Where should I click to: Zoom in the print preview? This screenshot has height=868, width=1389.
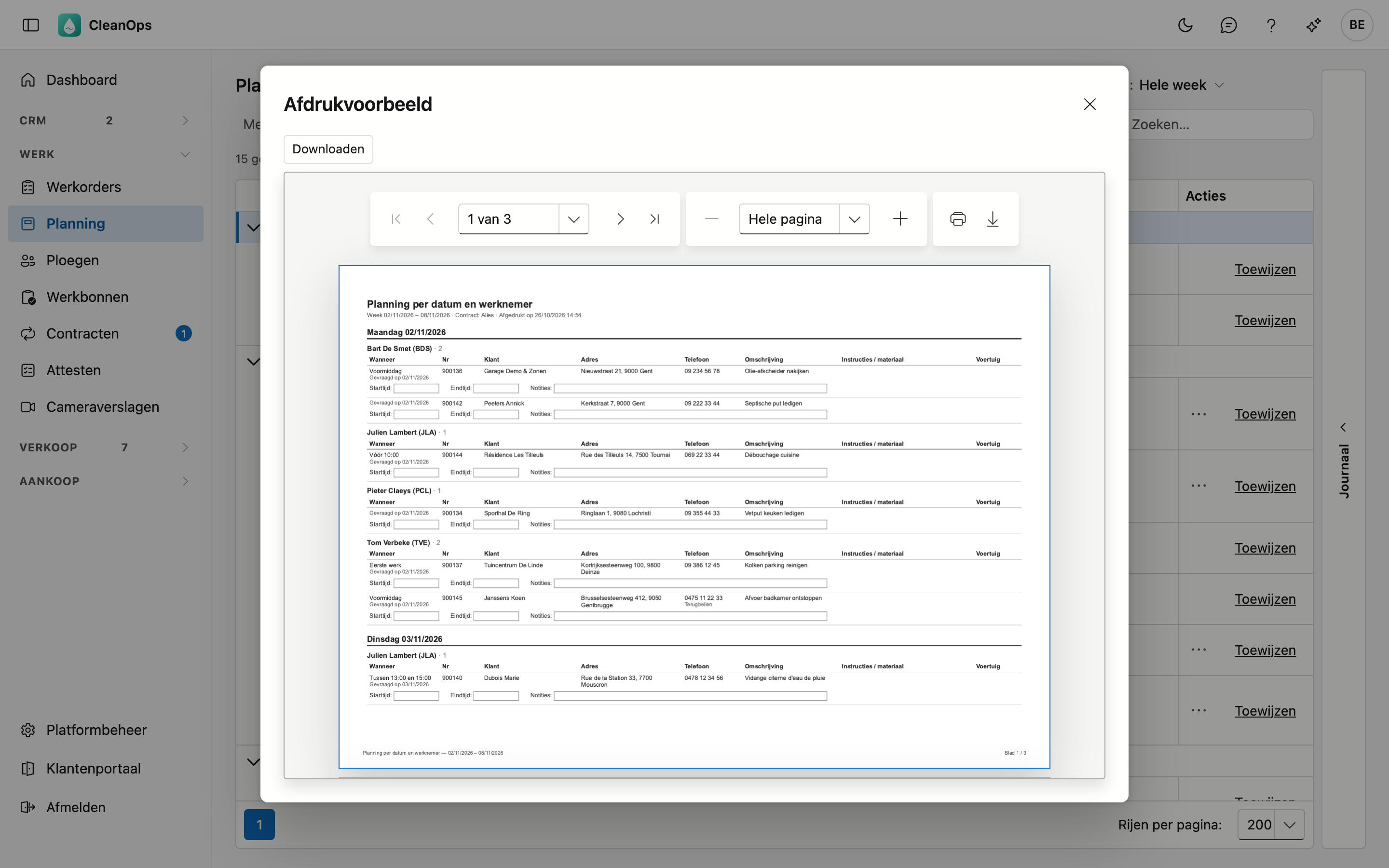click(x=900, y=219)
